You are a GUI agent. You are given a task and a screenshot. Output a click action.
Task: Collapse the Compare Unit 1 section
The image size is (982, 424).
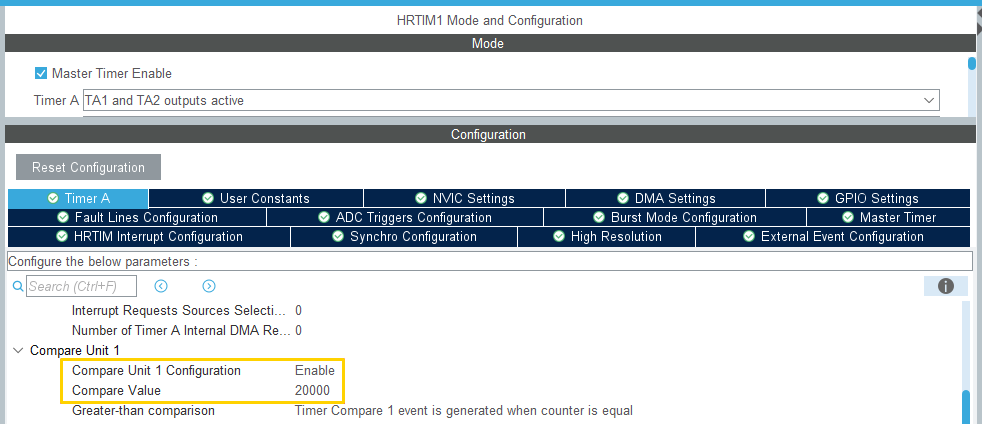pos(19,351)
